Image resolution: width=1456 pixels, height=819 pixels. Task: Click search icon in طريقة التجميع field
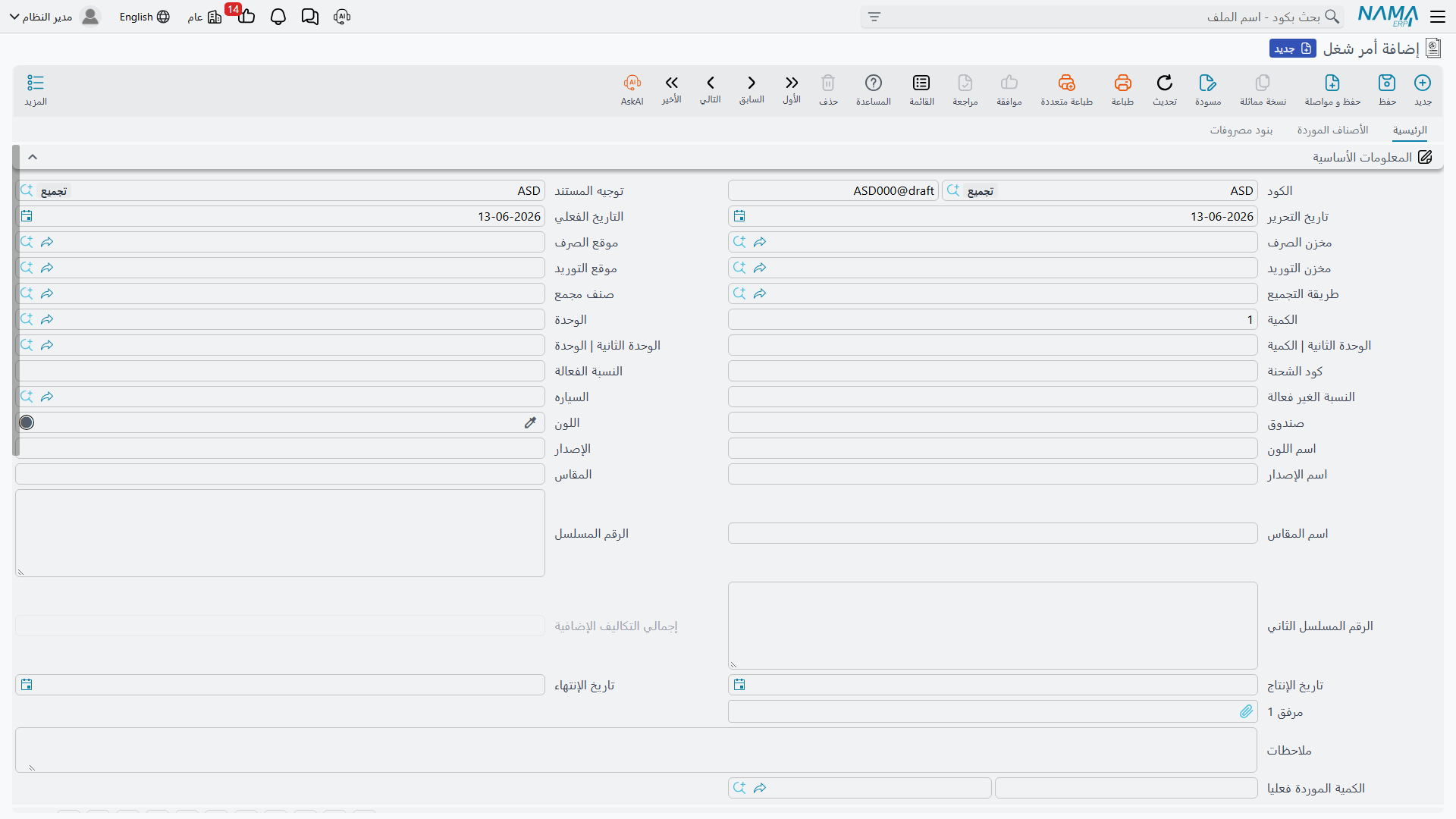point(739,294)
